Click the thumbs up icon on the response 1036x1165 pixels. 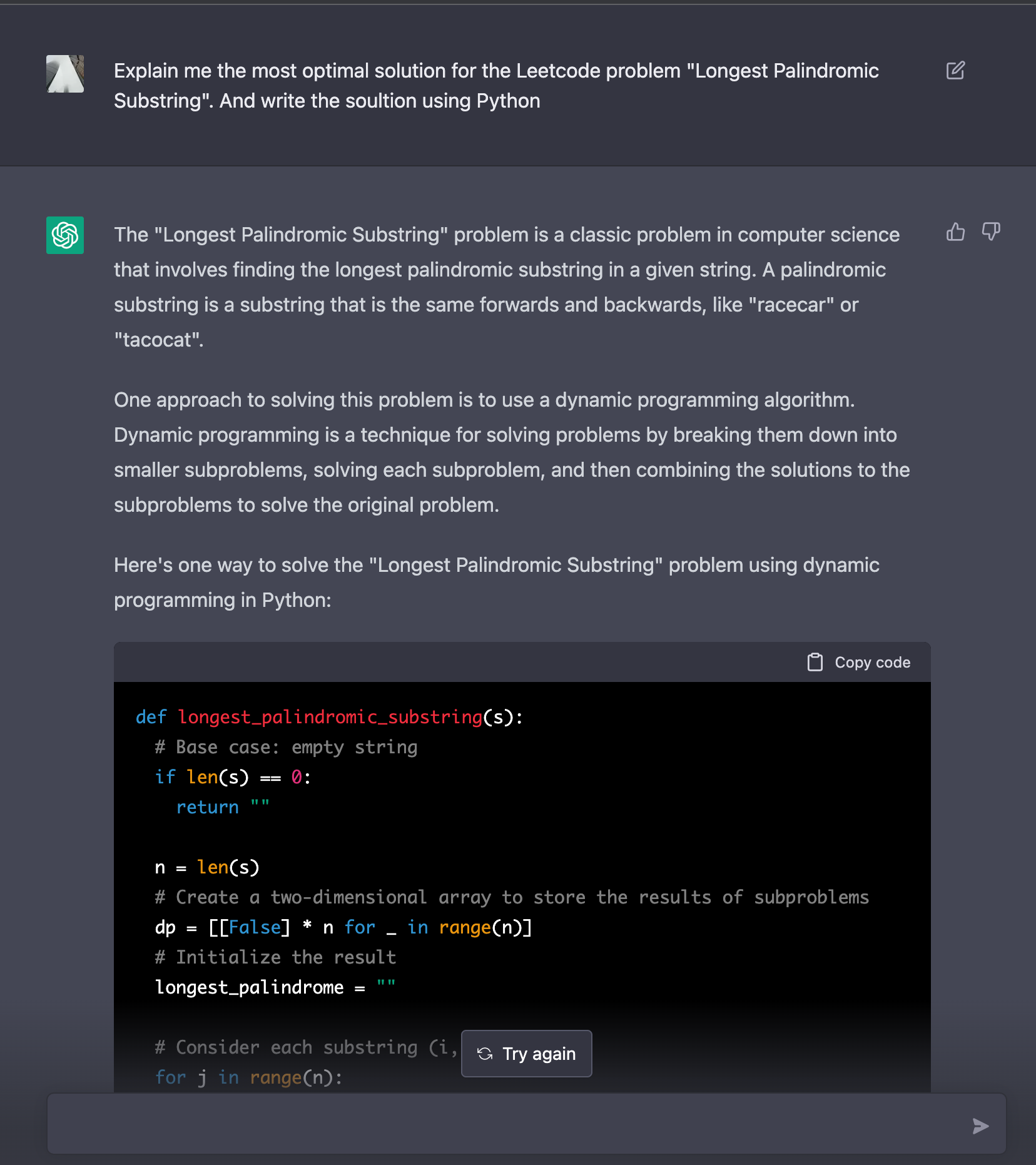point(955,232)
